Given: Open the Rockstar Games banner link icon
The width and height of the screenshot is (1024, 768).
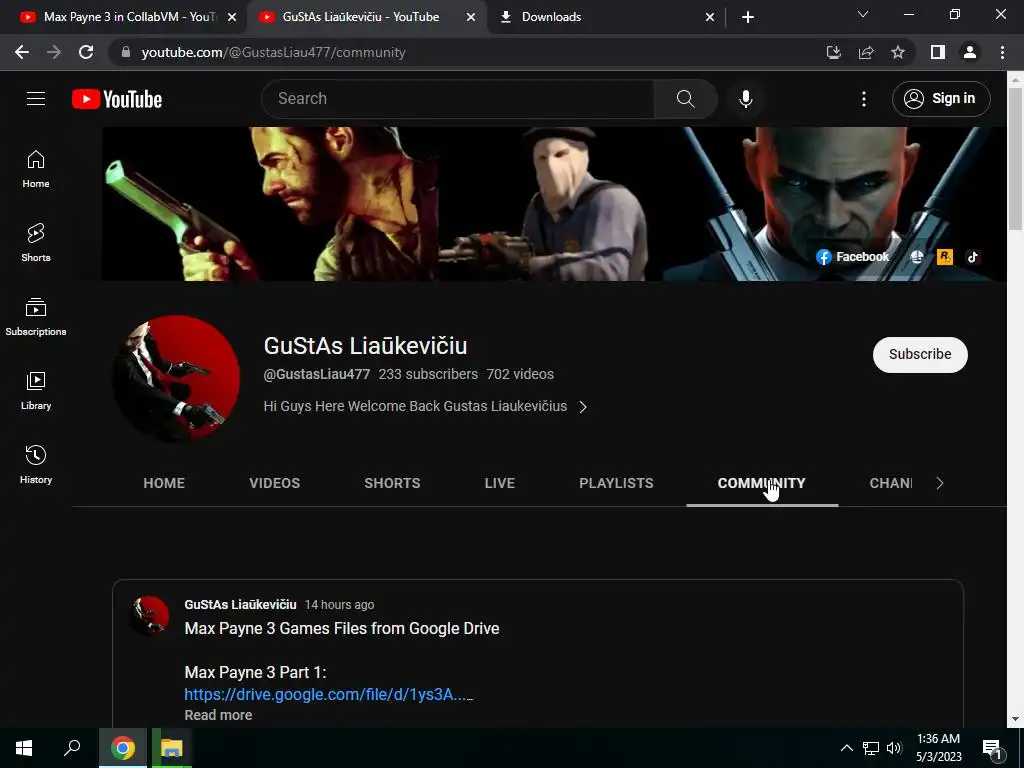Looking at the screenshot, I should (x=945, y=257).
